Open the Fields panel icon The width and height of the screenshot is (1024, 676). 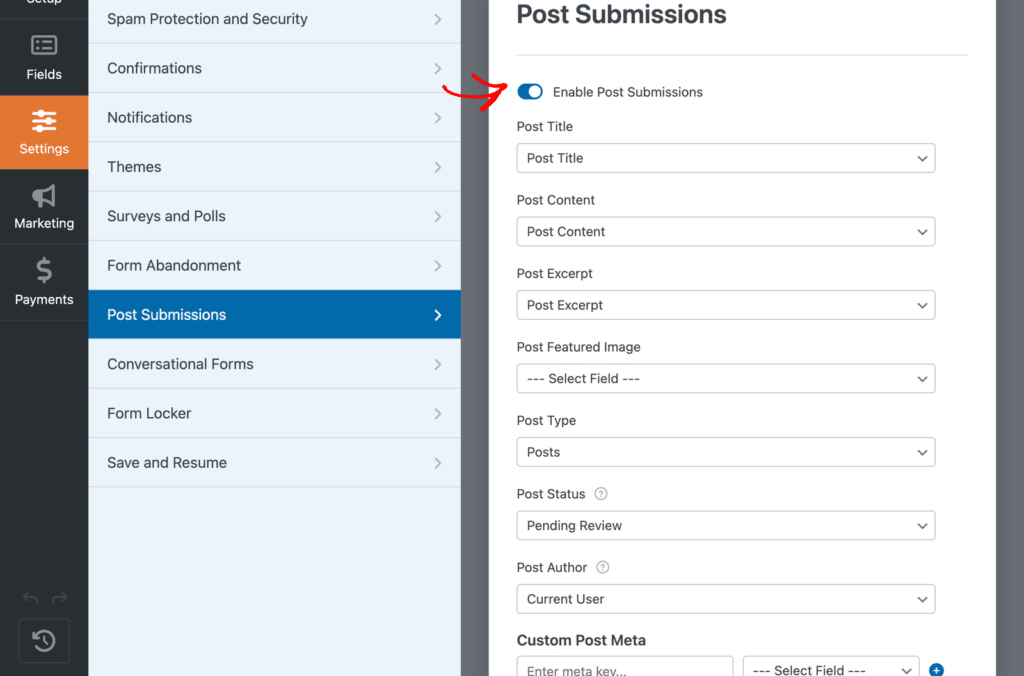(44, 45)
